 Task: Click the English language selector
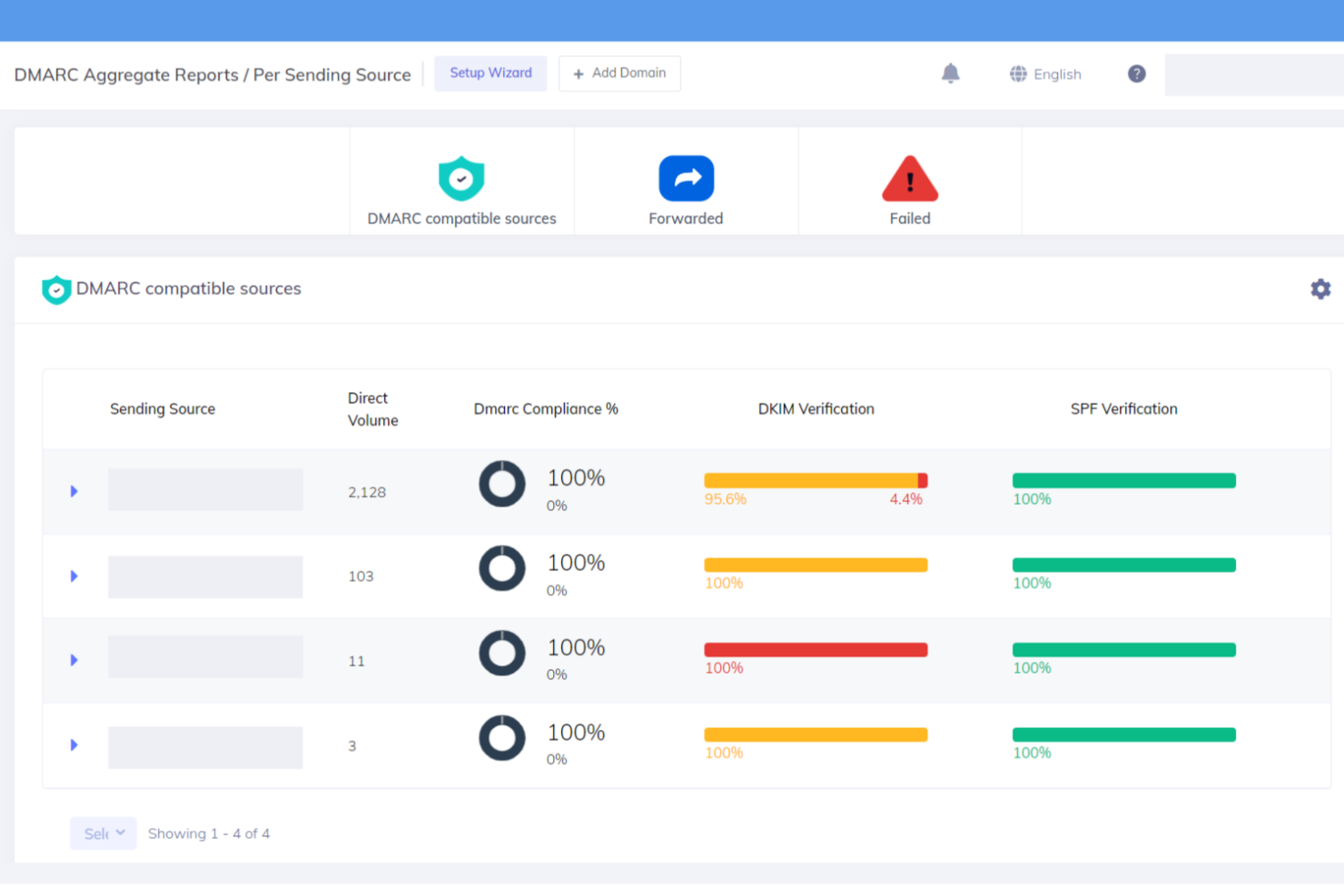coord(1057,74)
